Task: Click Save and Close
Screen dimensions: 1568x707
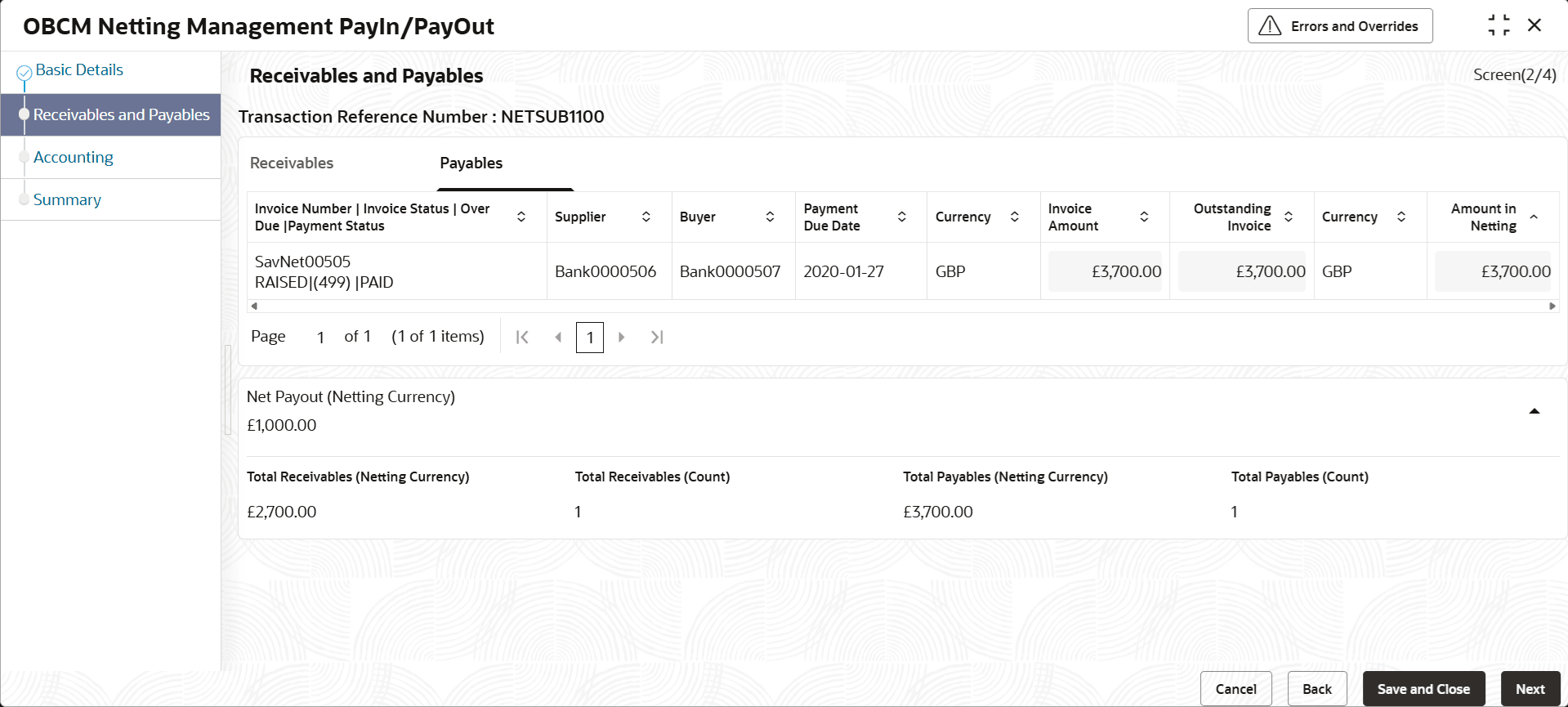Action: pyautogui.click(x=1423, y=689)
